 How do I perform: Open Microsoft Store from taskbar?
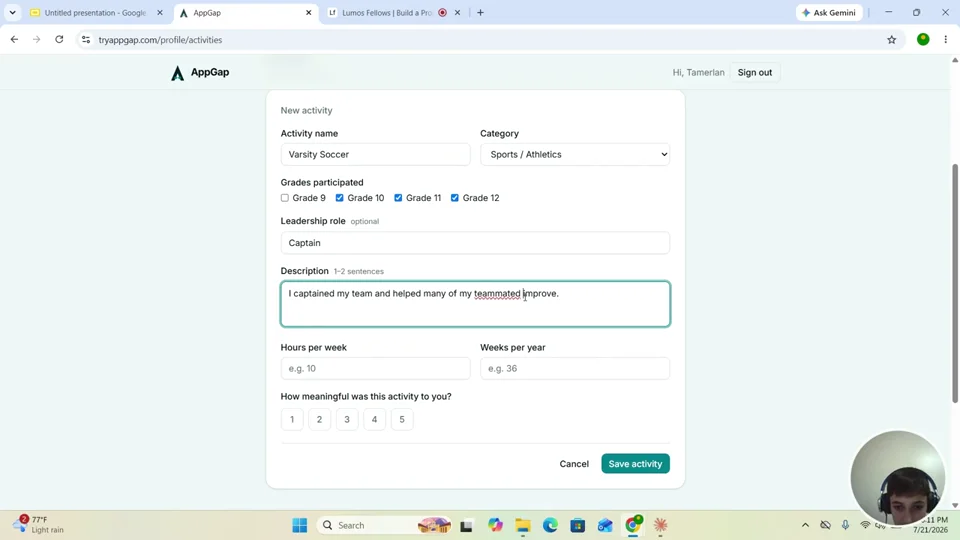pyautogui.click(x=577, y=525)
